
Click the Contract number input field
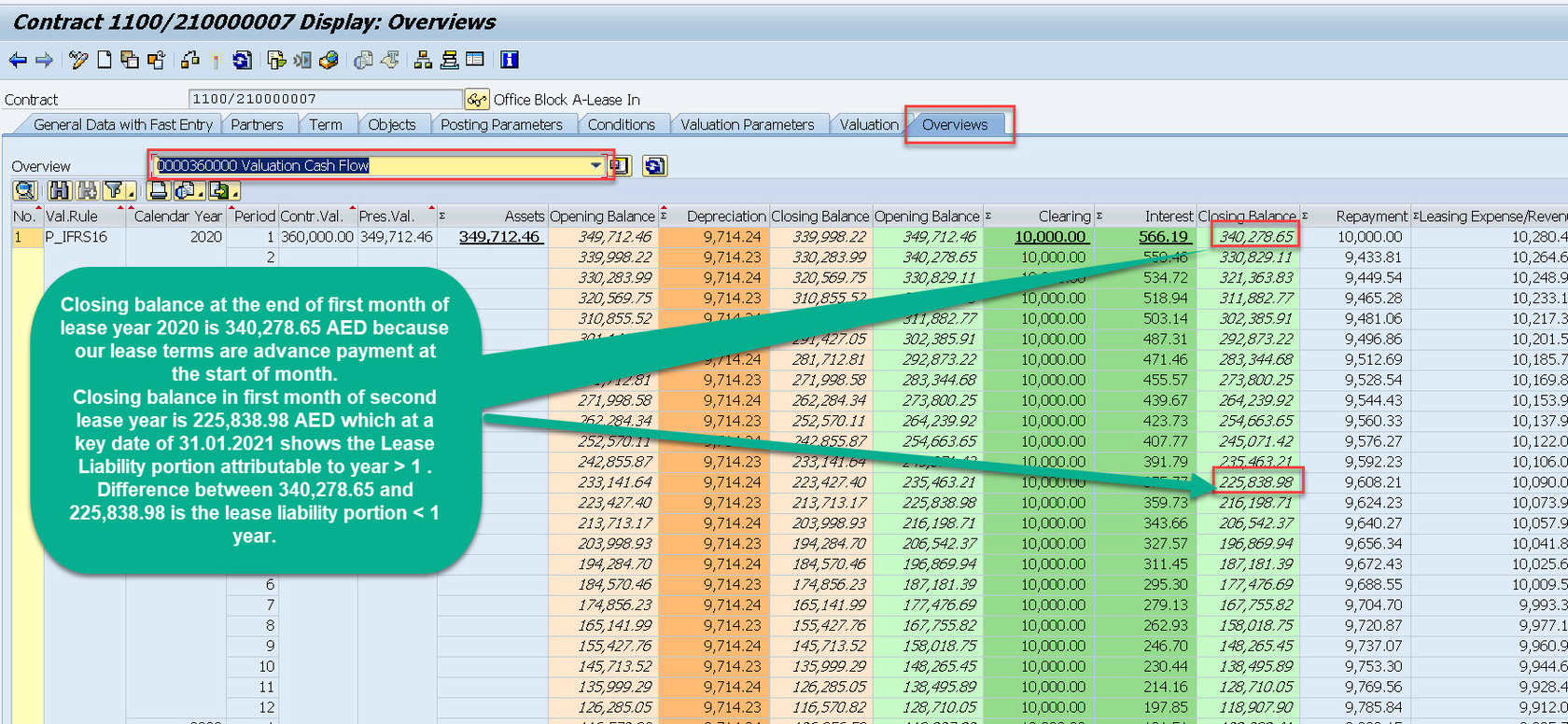326,99
